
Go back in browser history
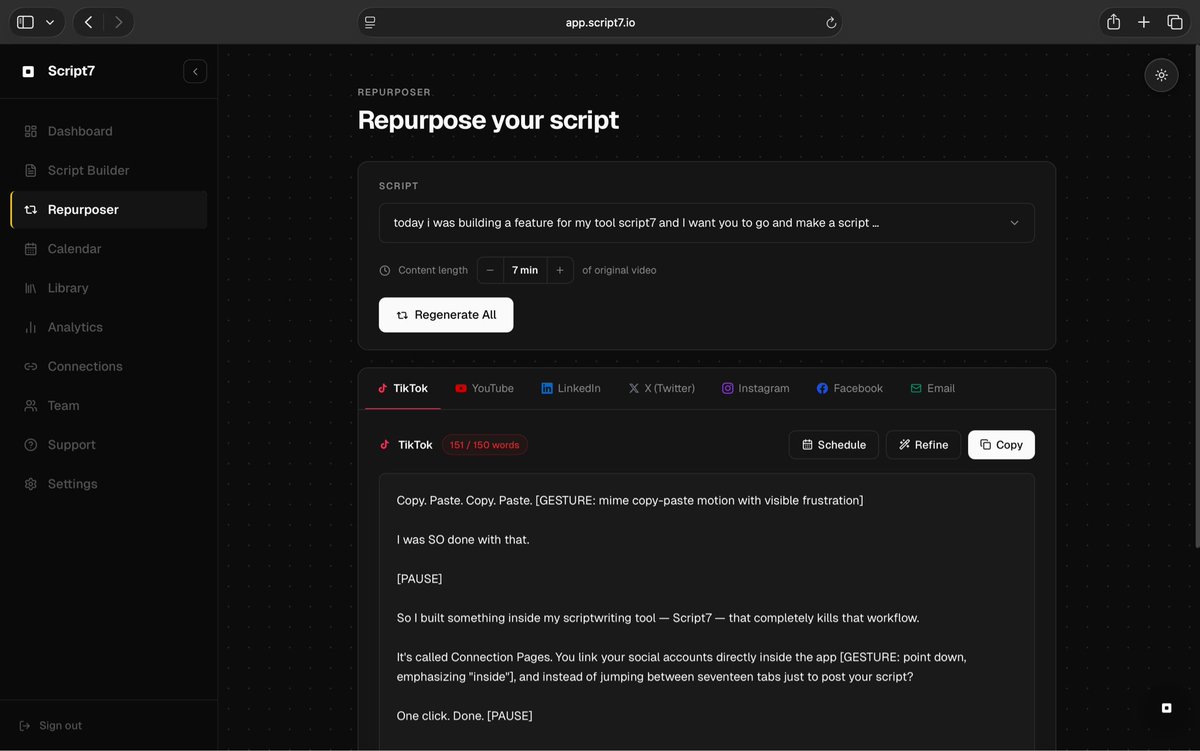[89, 22]
